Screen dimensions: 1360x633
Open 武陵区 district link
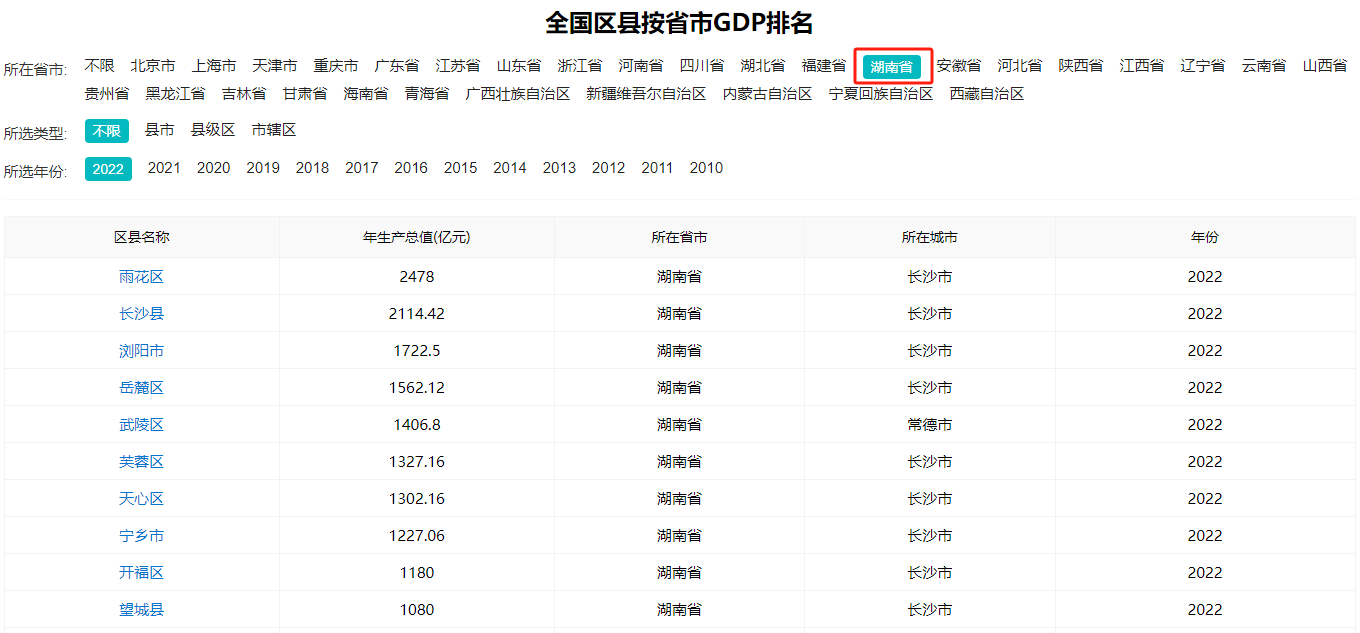pyautogui.click(x=141, y=425)
